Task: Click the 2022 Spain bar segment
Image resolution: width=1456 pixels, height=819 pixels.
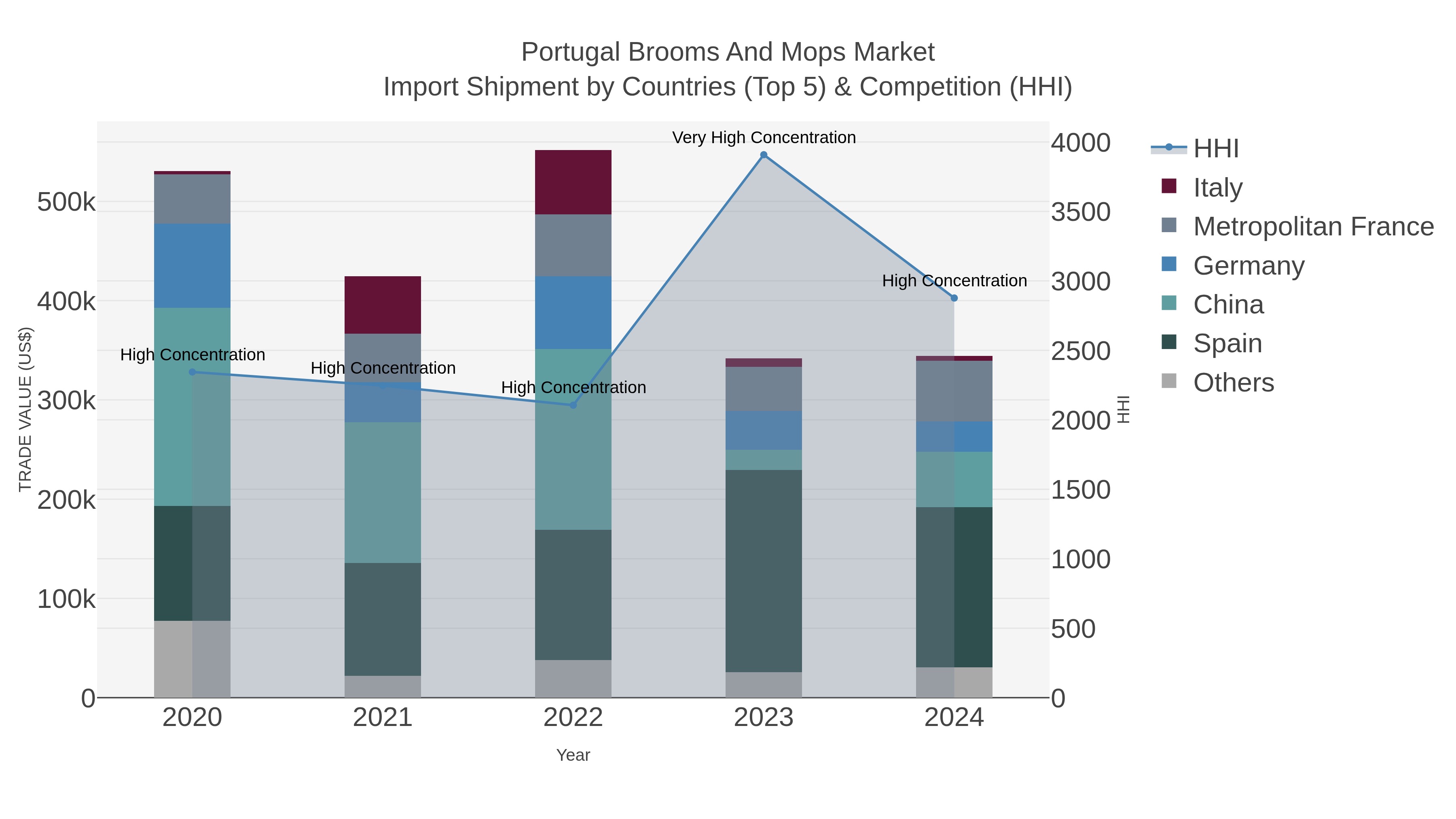Action: [x=573, y=595]
